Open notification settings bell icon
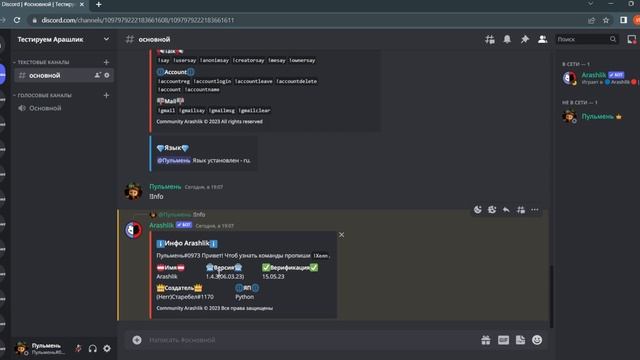Screen dimensions: 640x360 [507, 39]
